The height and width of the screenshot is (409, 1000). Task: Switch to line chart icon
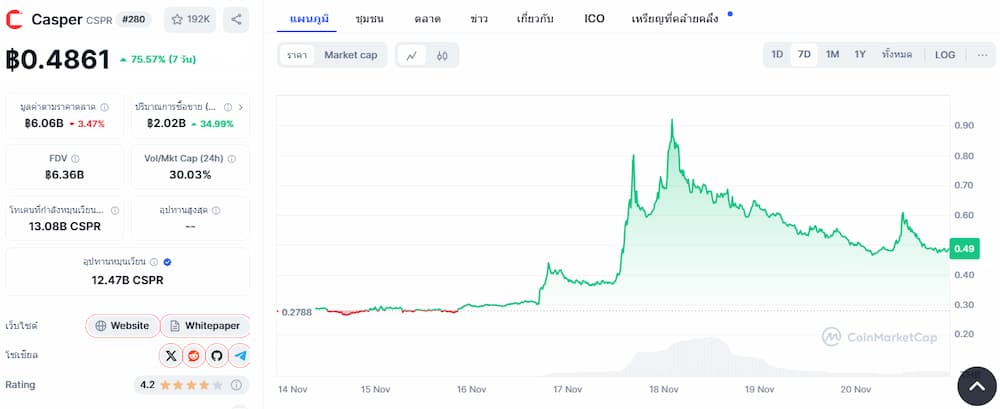pyautogui.click(x=412, y=56)
